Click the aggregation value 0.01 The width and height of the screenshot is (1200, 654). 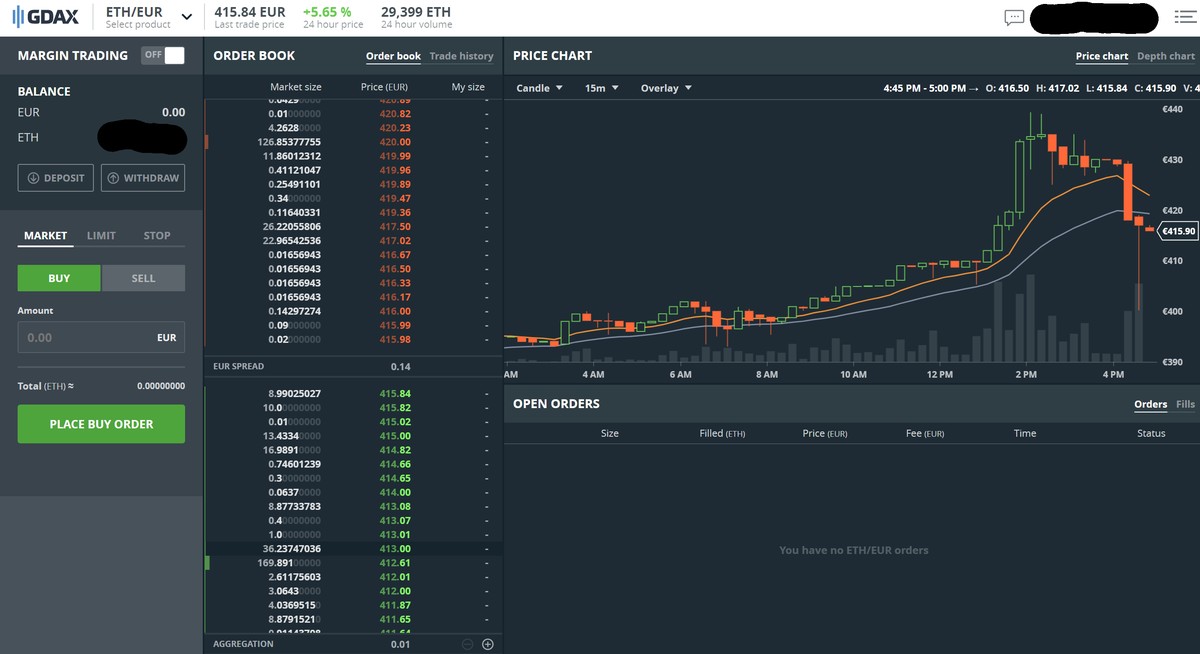pyautogui.click(x=400, y=644)
